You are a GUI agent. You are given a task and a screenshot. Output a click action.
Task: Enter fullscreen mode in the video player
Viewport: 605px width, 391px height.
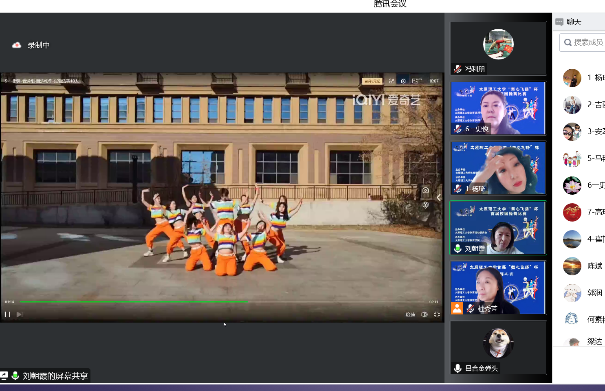pyautogui.click(x=437, y=315)
